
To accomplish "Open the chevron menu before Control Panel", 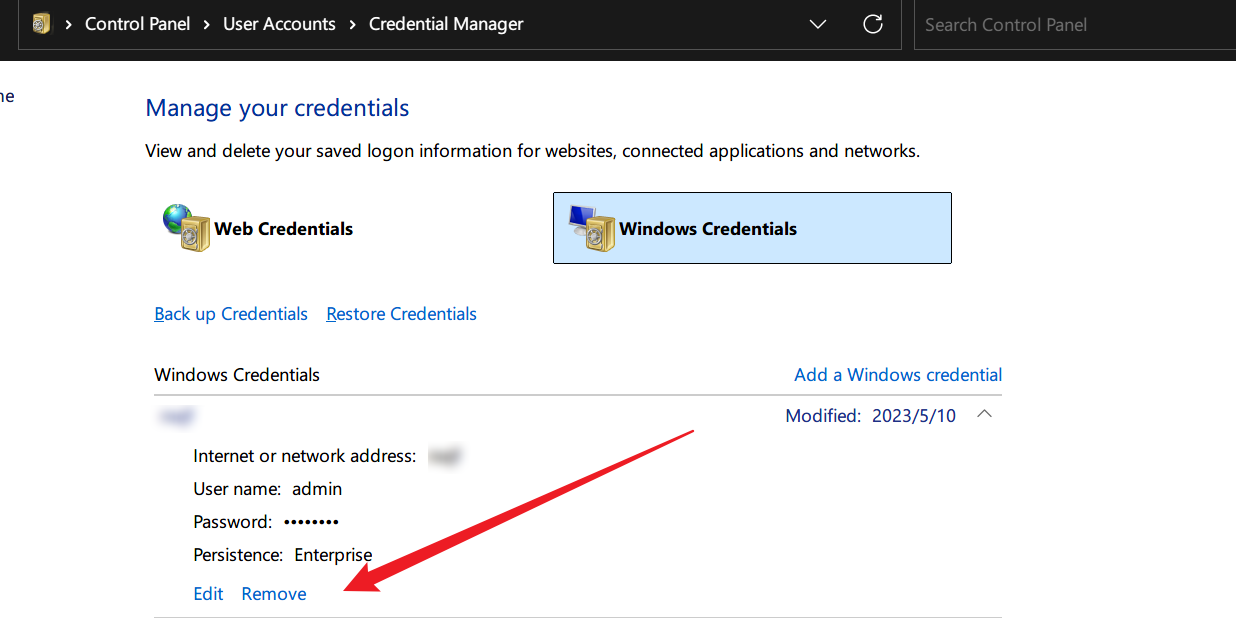I will coord(68,24).
